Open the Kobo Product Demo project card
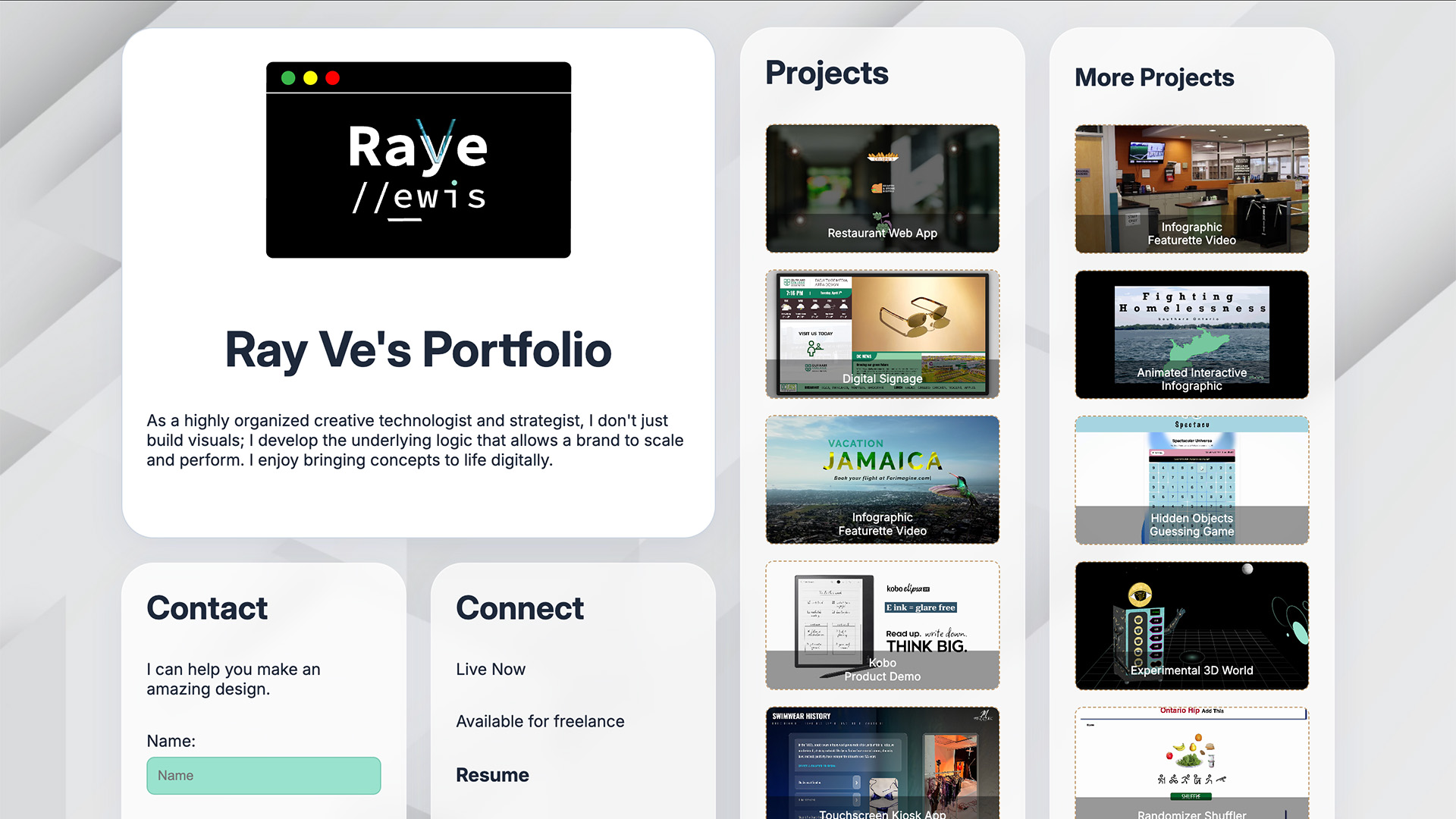The height and width of the screenshot is (819, 1456). (x=882, y=626)
